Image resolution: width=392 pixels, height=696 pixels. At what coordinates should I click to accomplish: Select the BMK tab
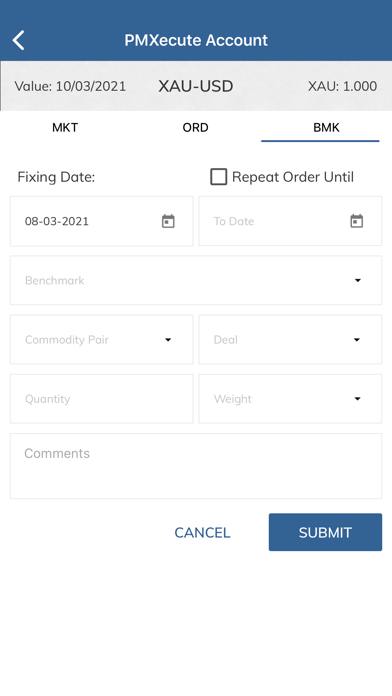pyautogui.click(x=326, y=127)
